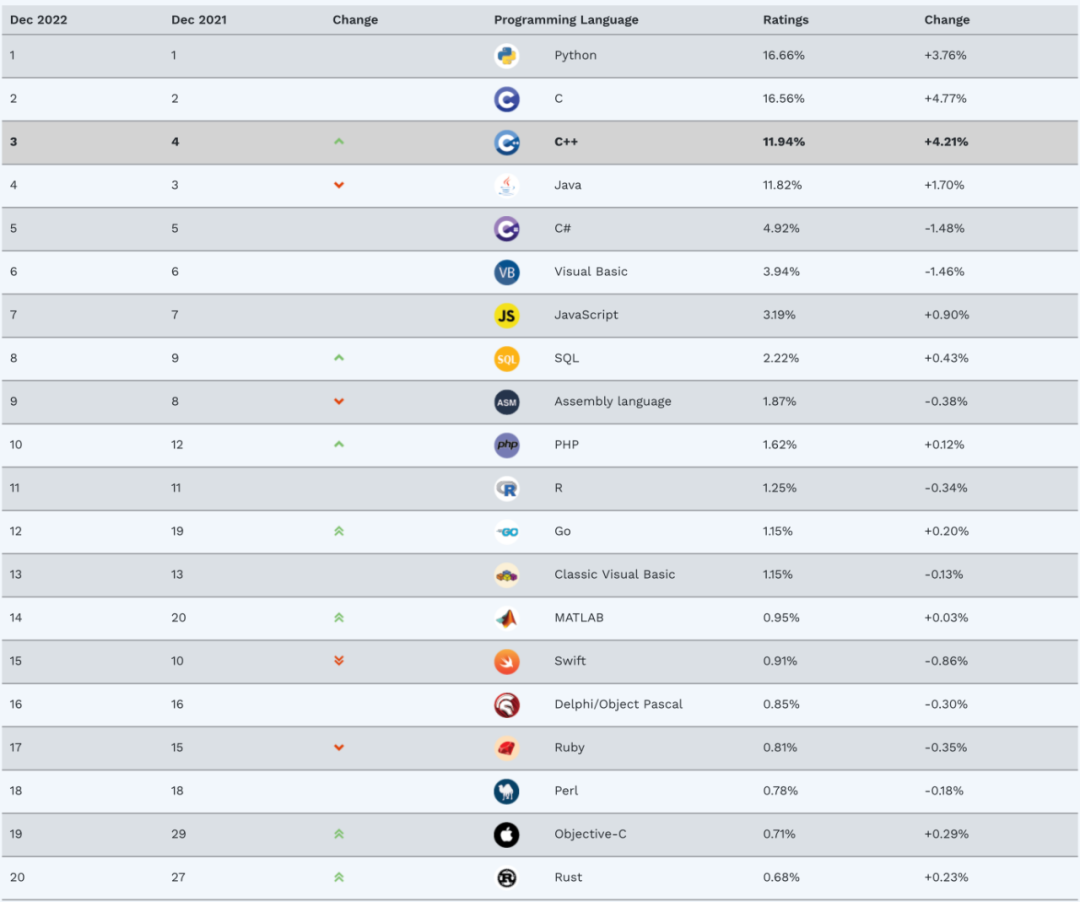Click the orange SQL icon
Screen dimensions: 1080x902
(506, 359)
